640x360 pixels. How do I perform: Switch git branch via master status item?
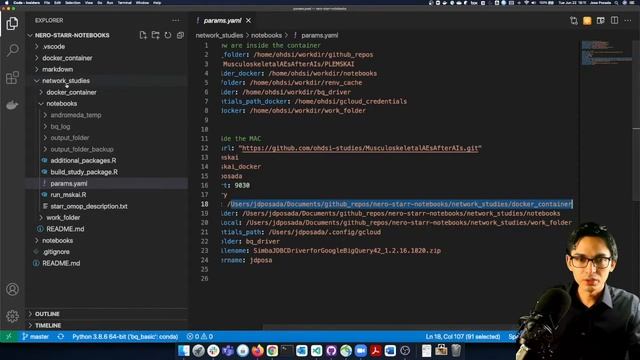click(36, 337)
